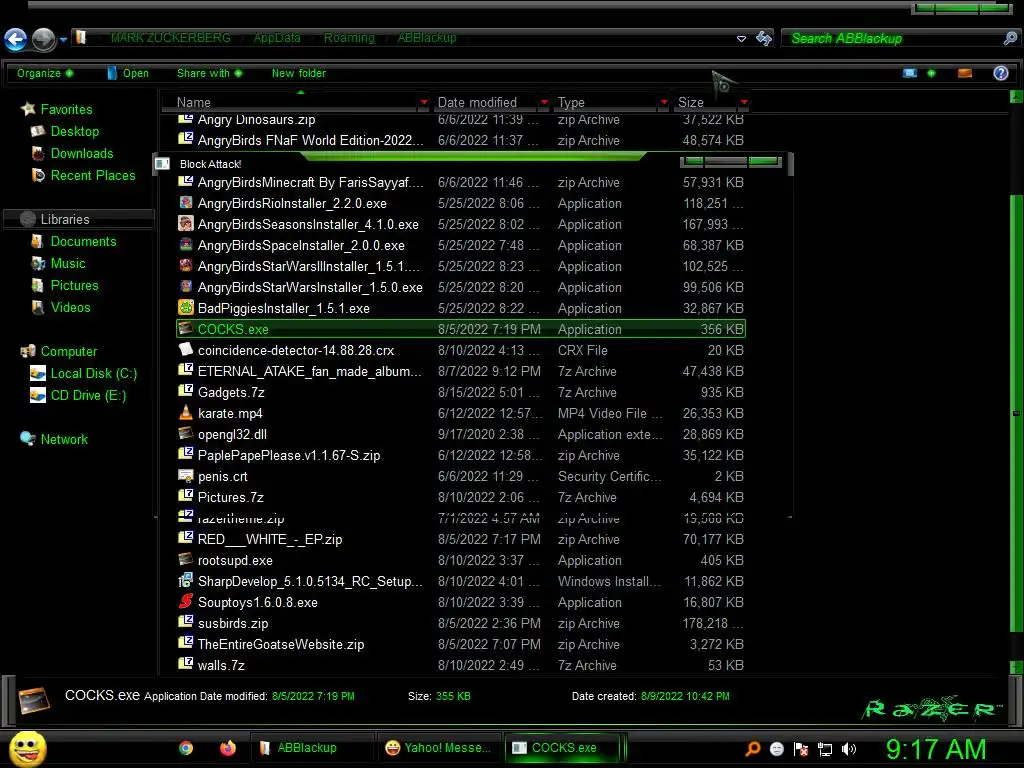Toggle the preview pane icon

coord(965,73)
